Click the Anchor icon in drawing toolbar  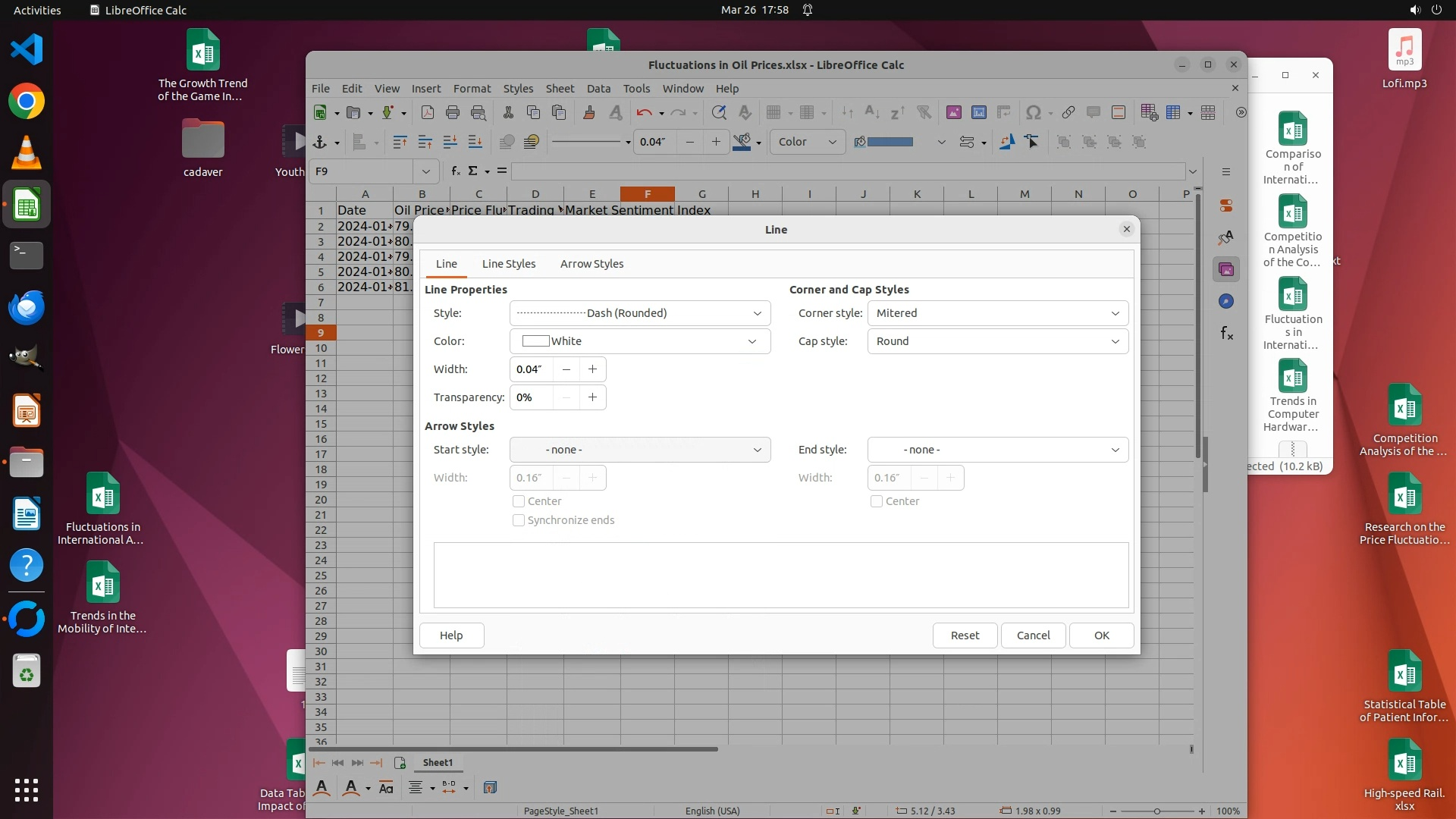[320, 142]
